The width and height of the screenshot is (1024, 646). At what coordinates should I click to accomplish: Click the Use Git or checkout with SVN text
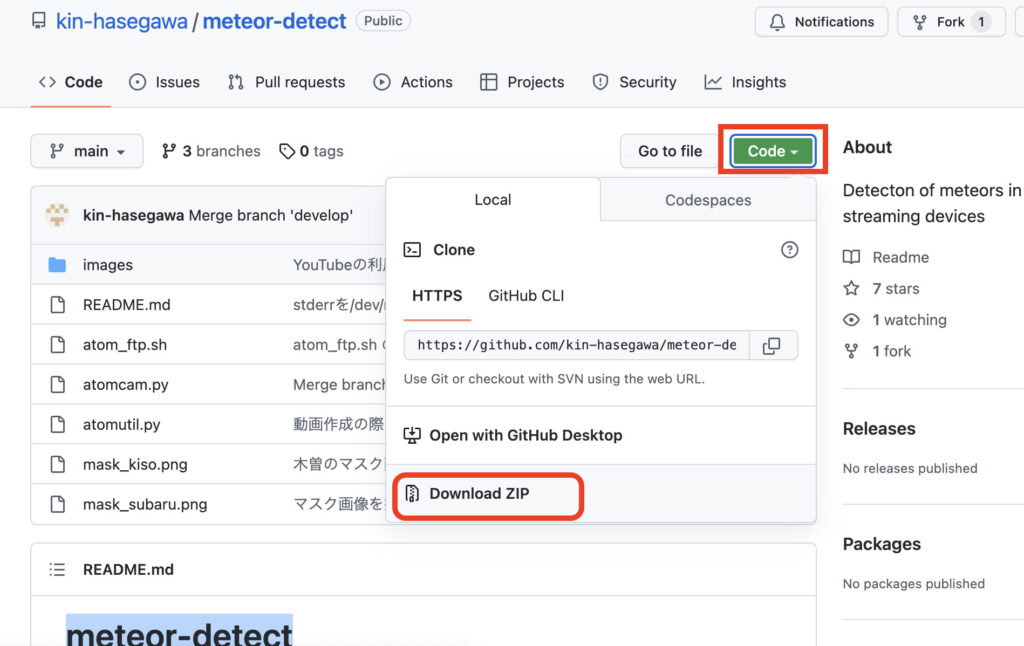554,380
